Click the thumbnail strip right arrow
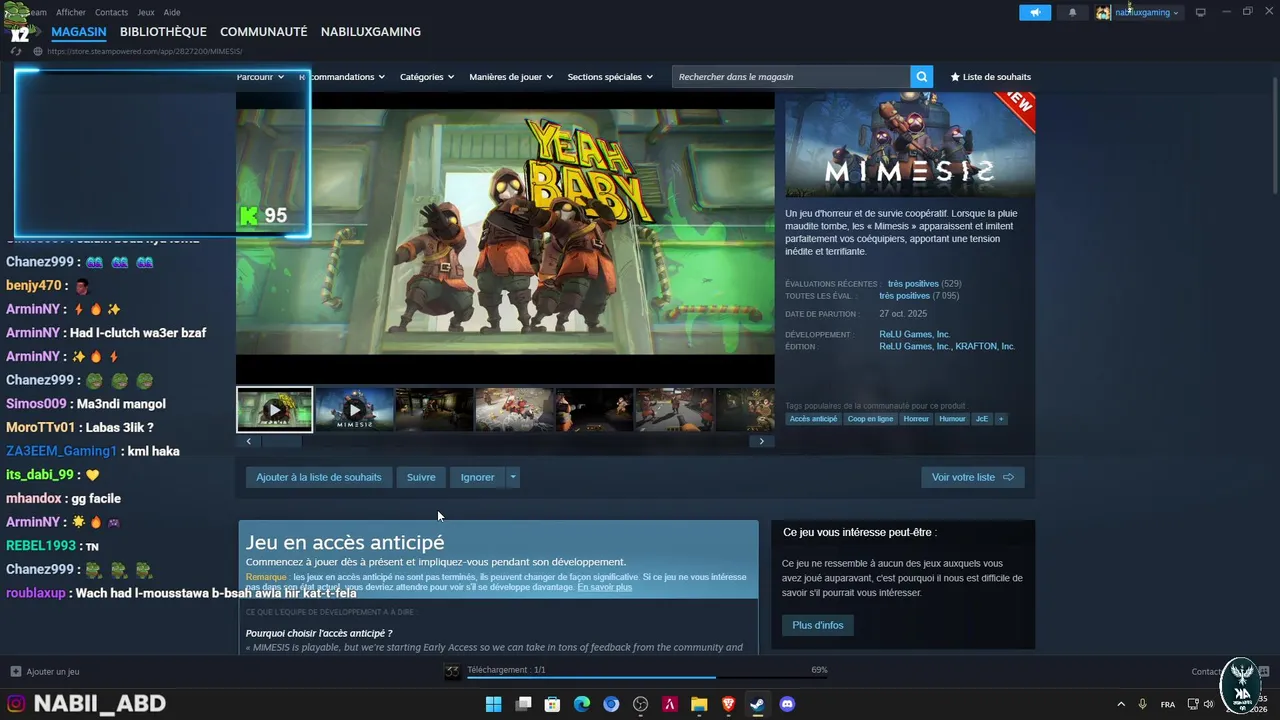The image size is (1280, 720). click(x=762, y=441)
